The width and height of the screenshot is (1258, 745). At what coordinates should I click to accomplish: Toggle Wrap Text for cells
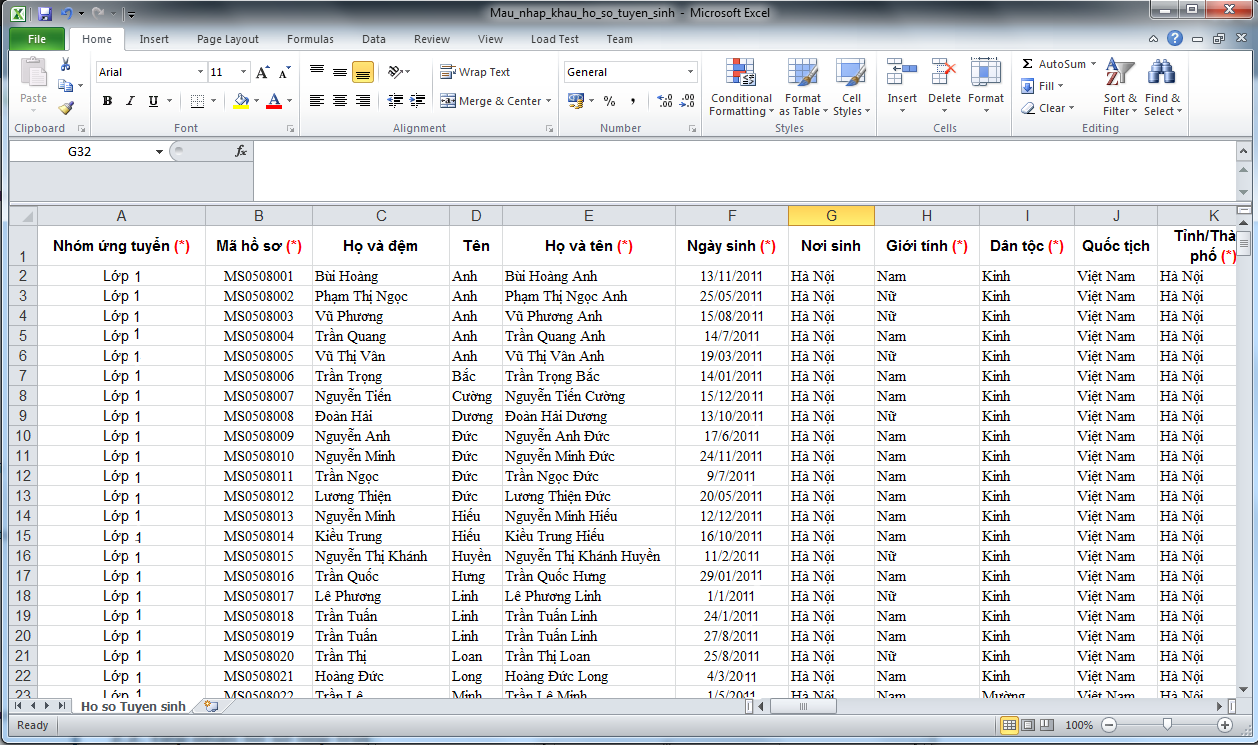pyautogui.click(x=476, y=72)
